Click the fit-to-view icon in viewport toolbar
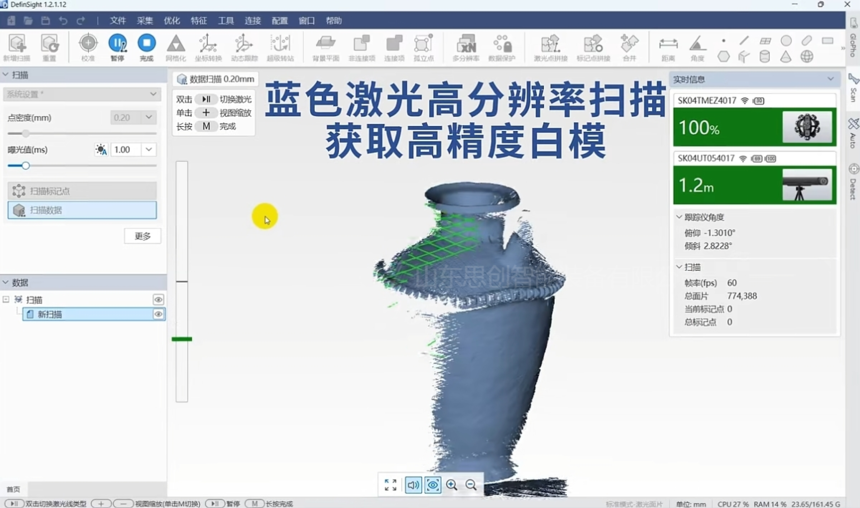Viewport: 860px width, 508px height. tap(391, 485)
